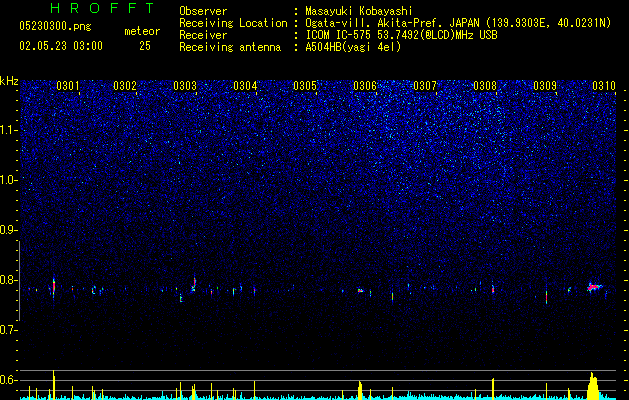Click the Receiving antenna label
The height and width of the screenshot is (400, 629).
(230, 47)
